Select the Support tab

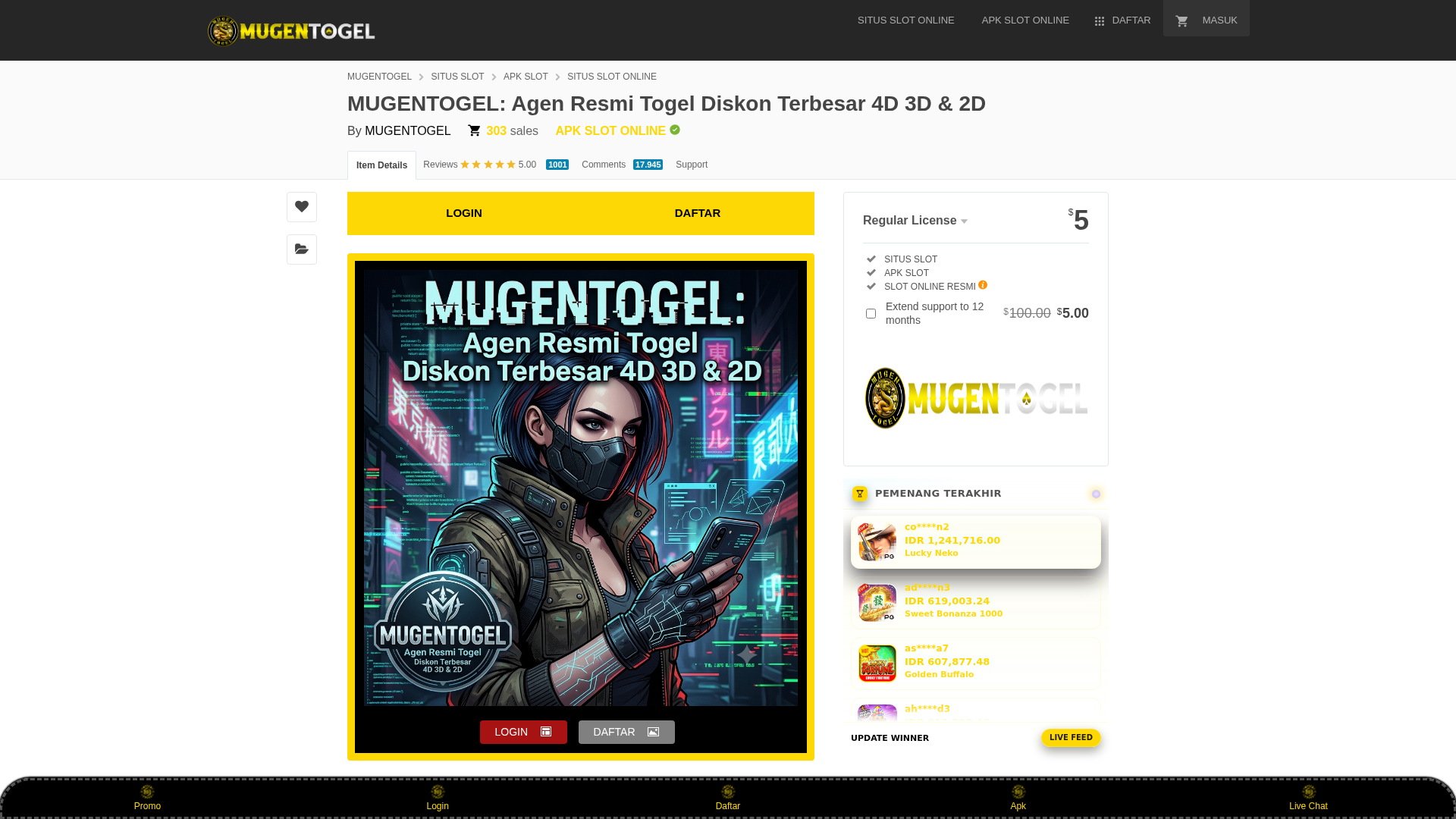(x=692, y=165)
